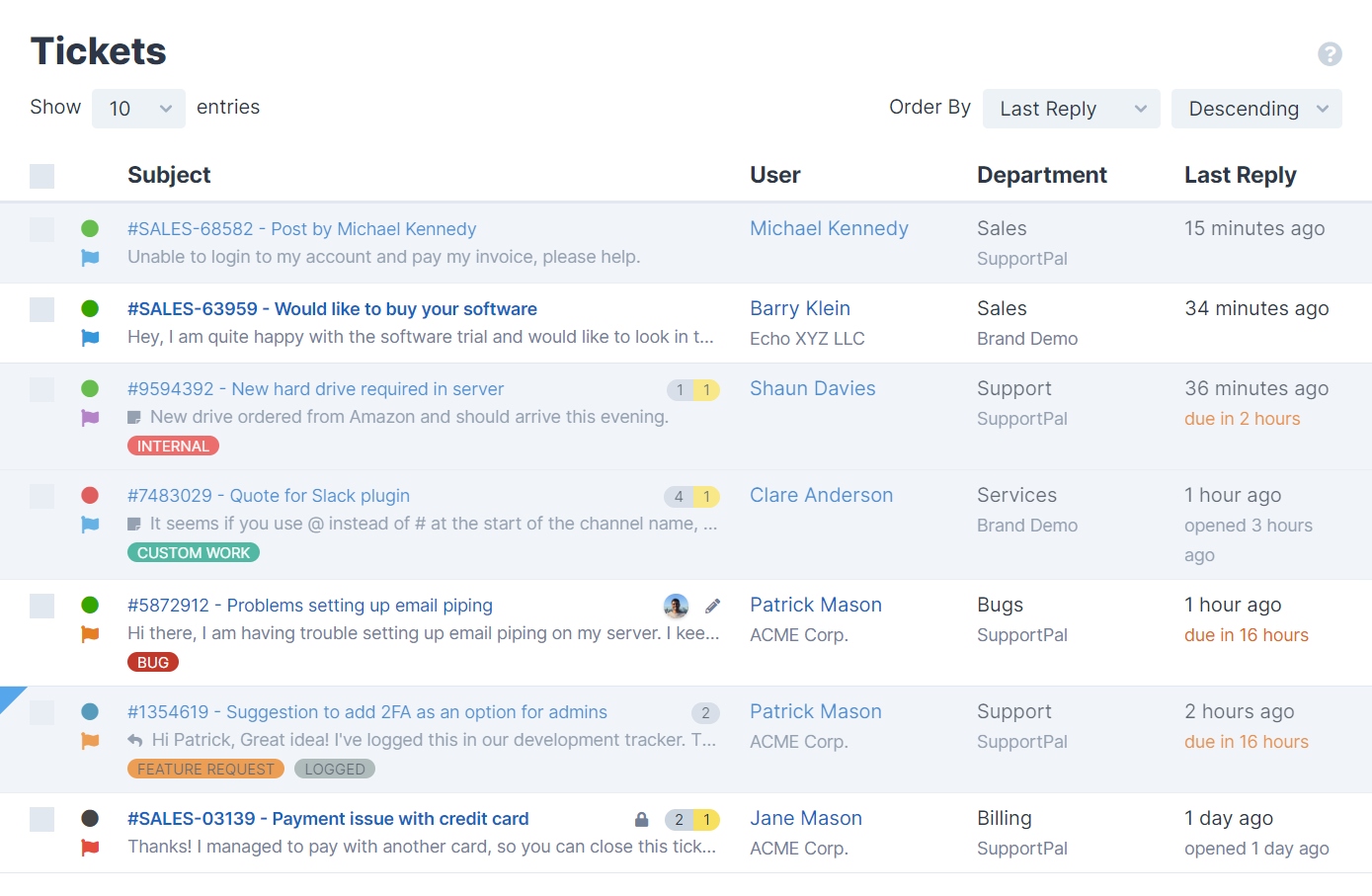Click the orange flag on ticket #5872912
Screen dimensions: 1372x896
point(90,634)
